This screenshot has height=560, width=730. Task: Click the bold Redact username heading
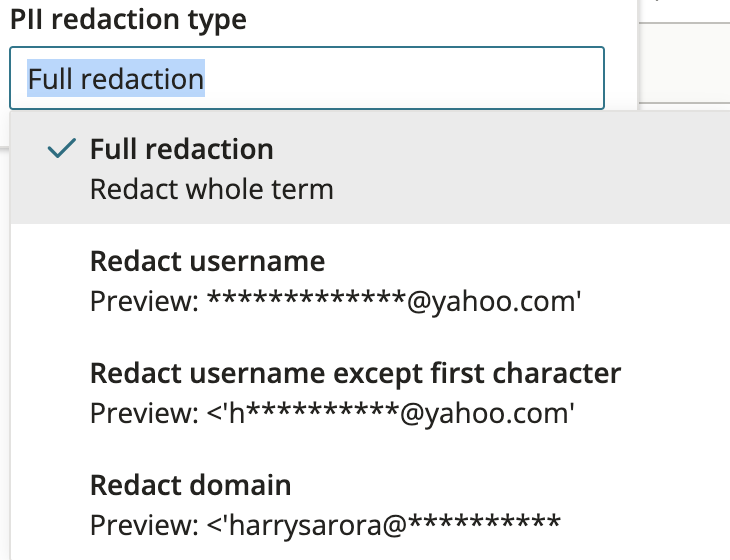[208, 261]
